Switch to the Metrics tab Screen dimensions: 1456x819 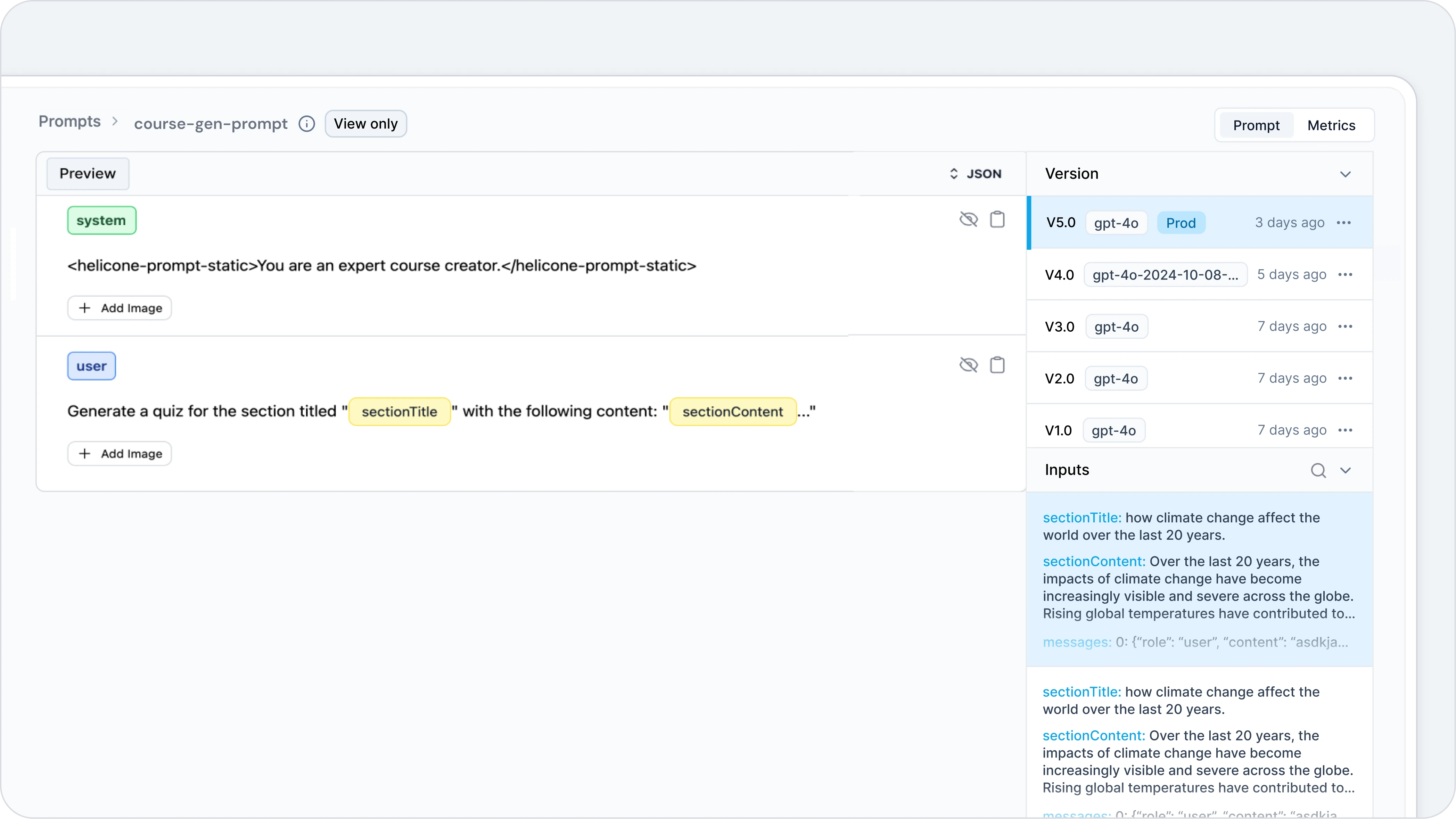click(x=1331, y=125)
